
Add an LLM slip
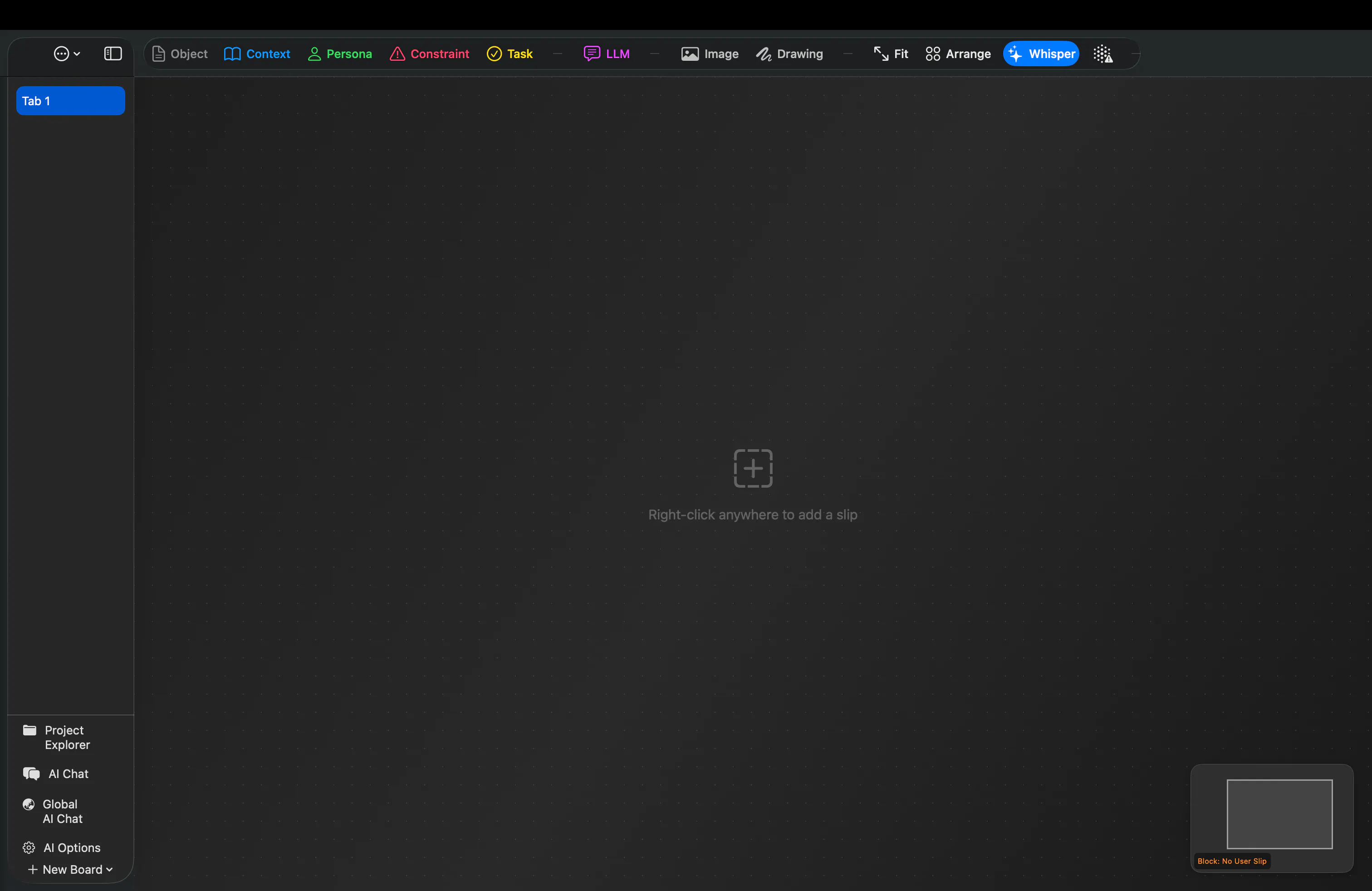click(607, 54)
